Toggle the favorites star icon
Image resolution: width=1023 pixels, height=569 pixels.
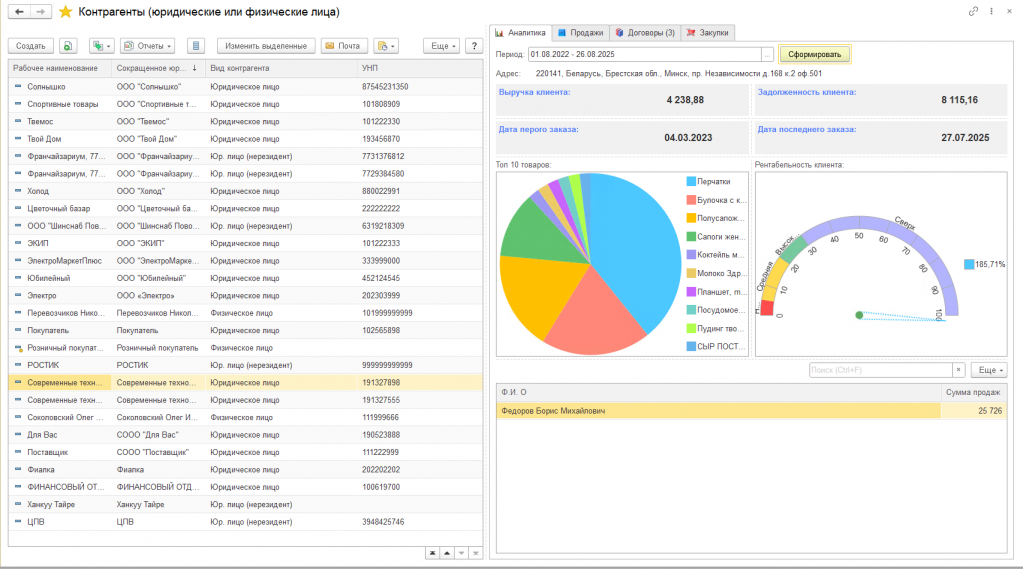66,12
